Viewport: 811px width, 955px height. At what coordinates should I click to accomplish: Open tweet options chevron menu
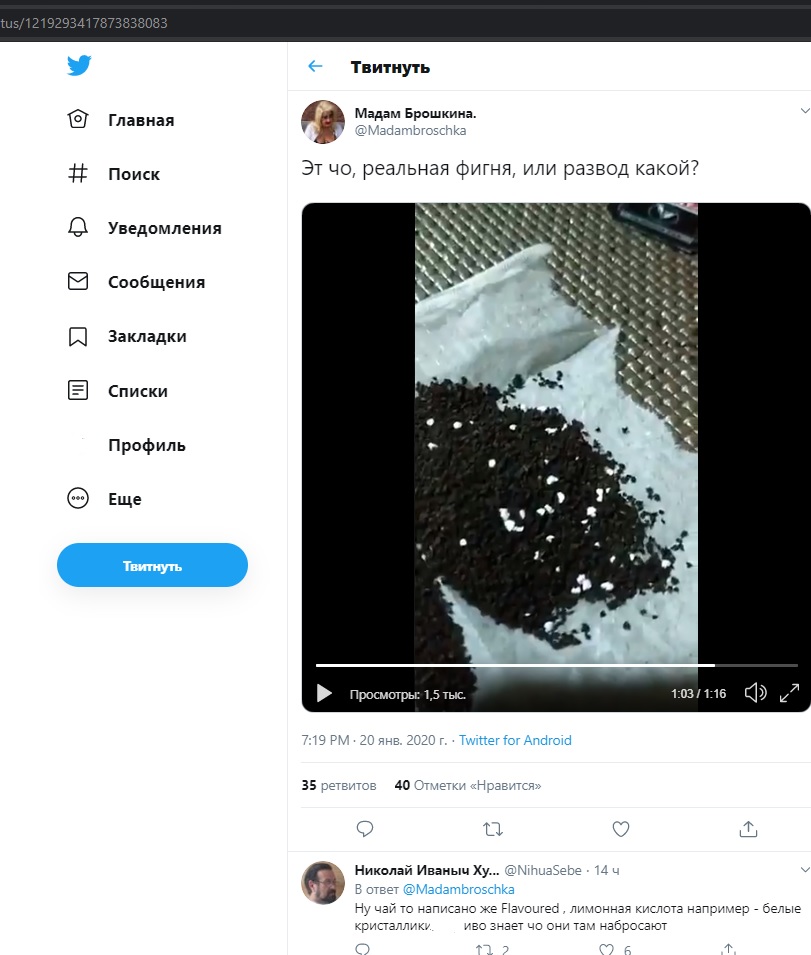tap(805, 110)
